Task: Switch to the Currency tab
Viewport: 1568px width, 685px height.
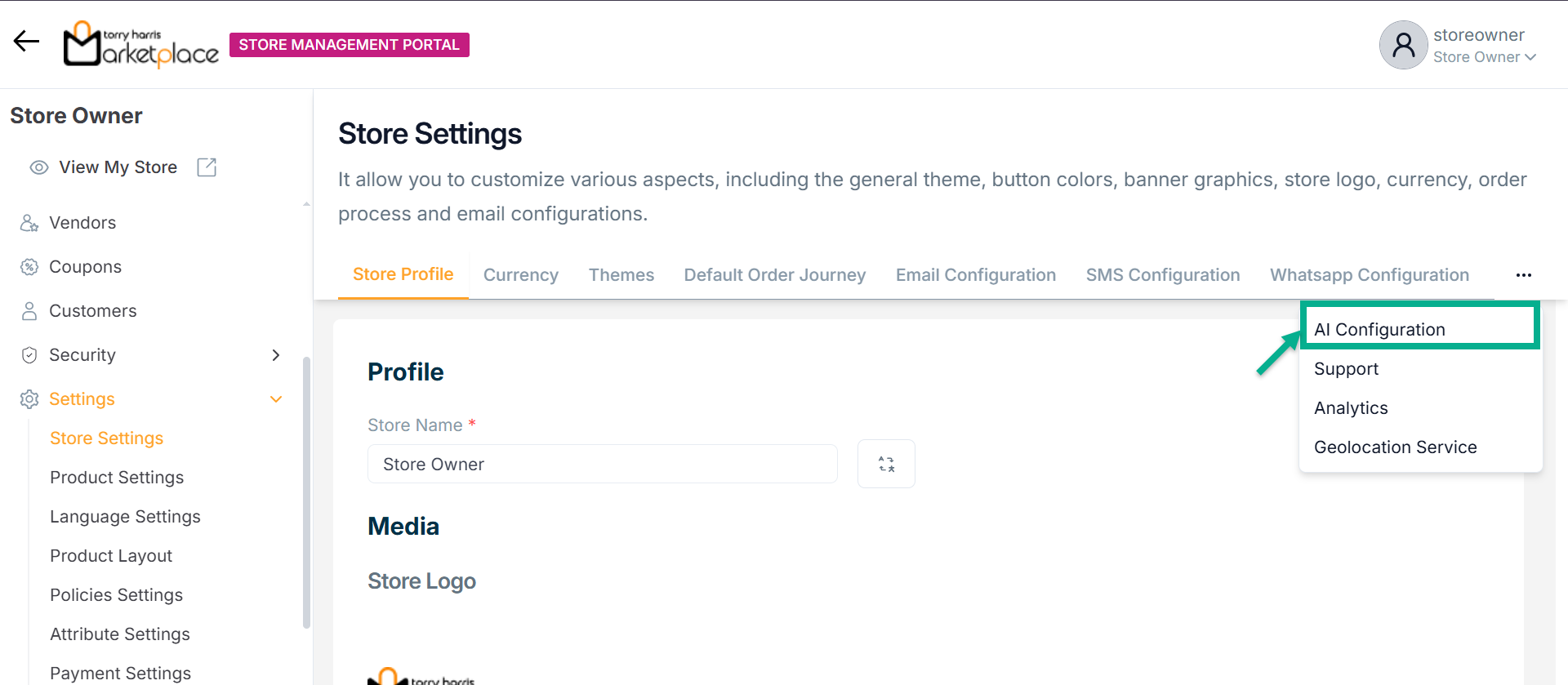Action: coord(521,275)
